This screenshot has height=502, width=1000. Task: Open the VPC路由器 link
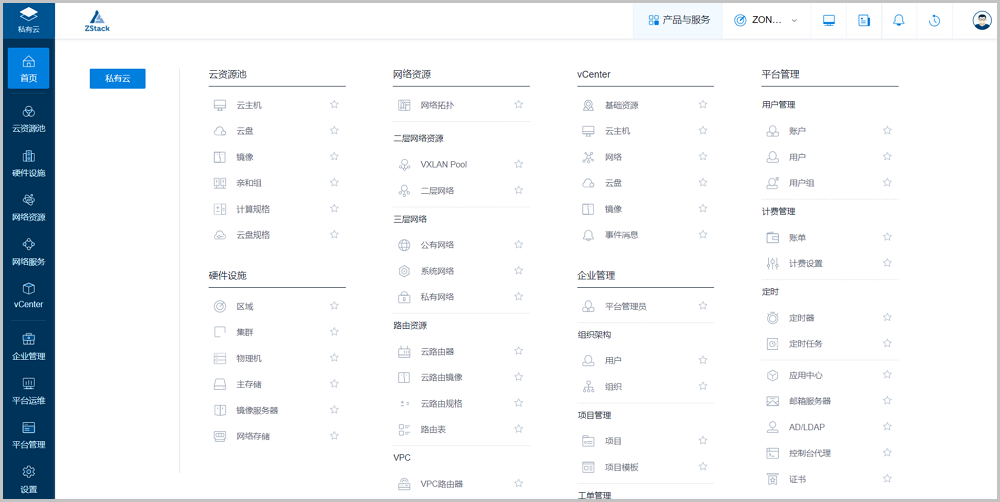(x=441, y=484)
